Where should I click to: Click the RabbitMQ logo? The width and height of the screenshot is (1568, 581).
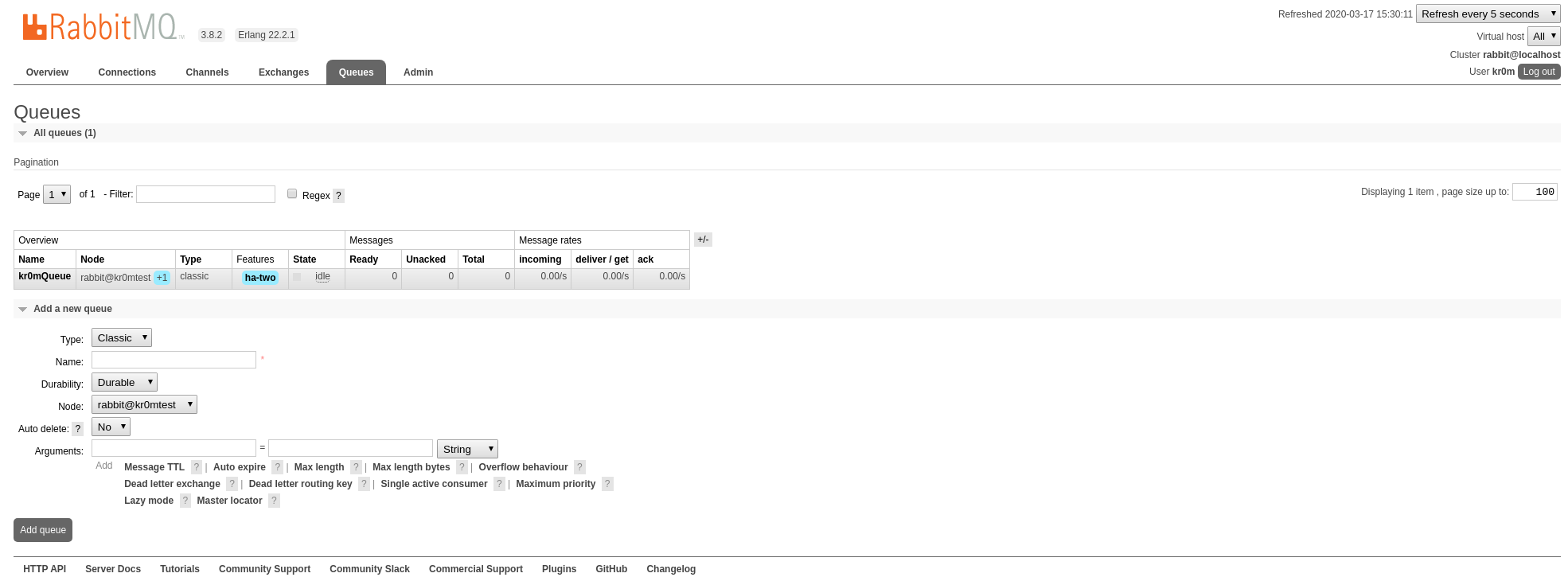tap(102, 27)
